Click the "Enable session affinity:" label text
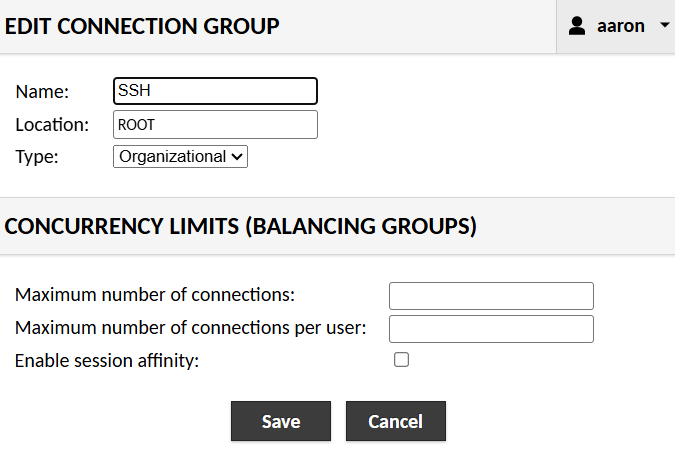 [x=107, y=361]
